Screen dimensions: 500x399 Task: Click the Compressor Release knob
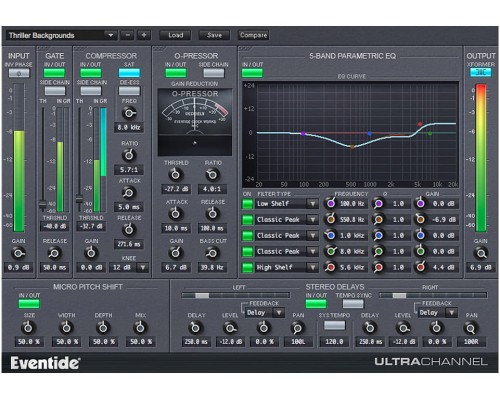pos(129,229)
